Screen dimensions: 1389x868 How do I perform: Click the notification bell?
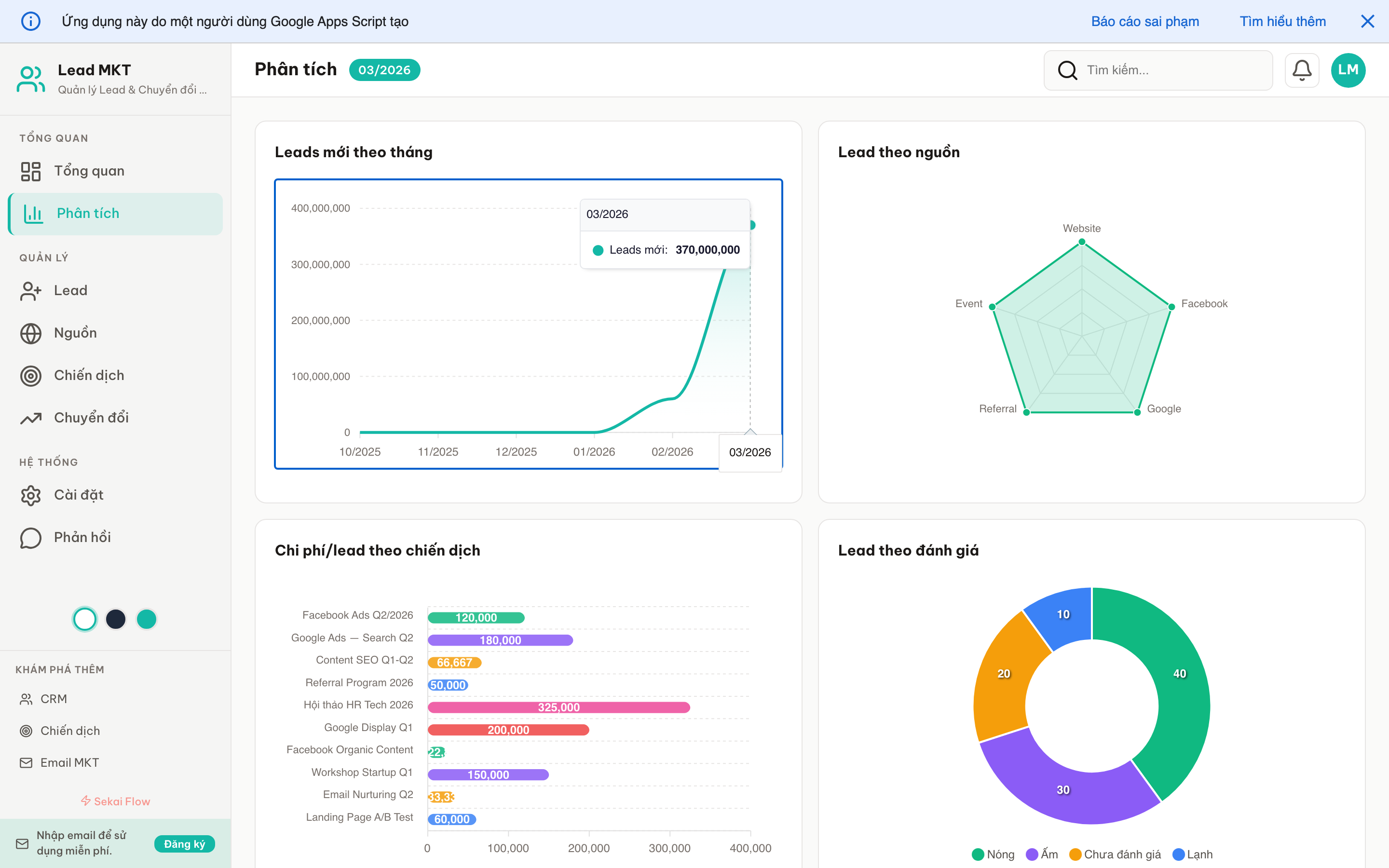(x=1302, y=69)
